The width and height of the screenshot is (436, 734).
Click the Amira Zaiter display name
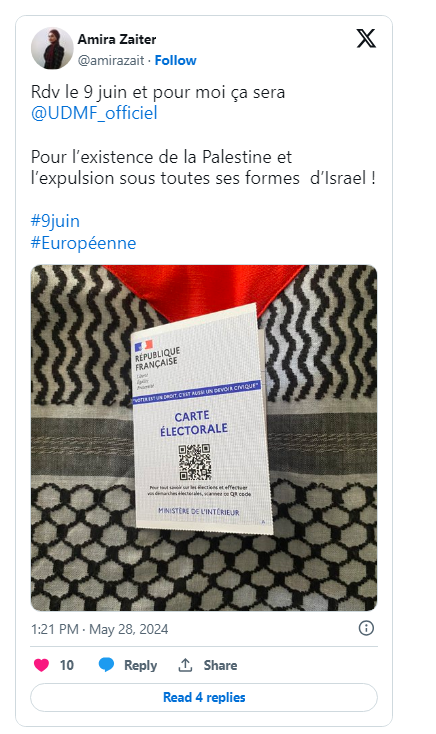(x=117, y=39)
